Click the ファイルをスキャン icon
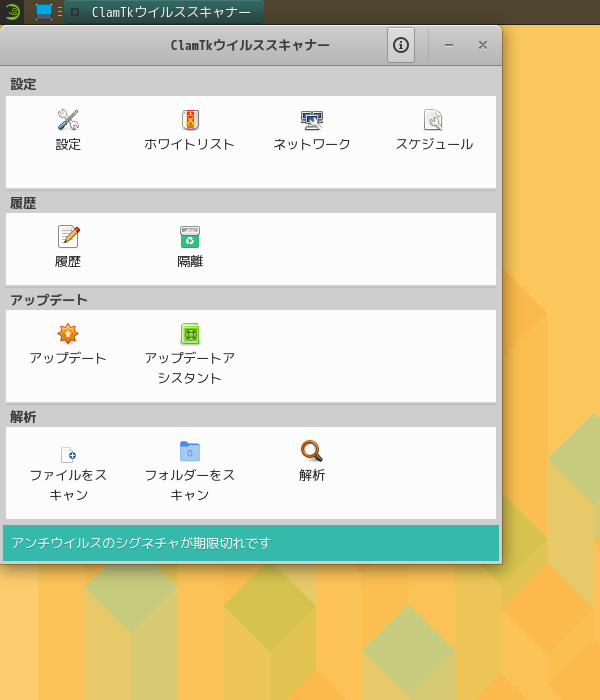The image size is (600, 700). pyautogui.click(x=68, y=454)
